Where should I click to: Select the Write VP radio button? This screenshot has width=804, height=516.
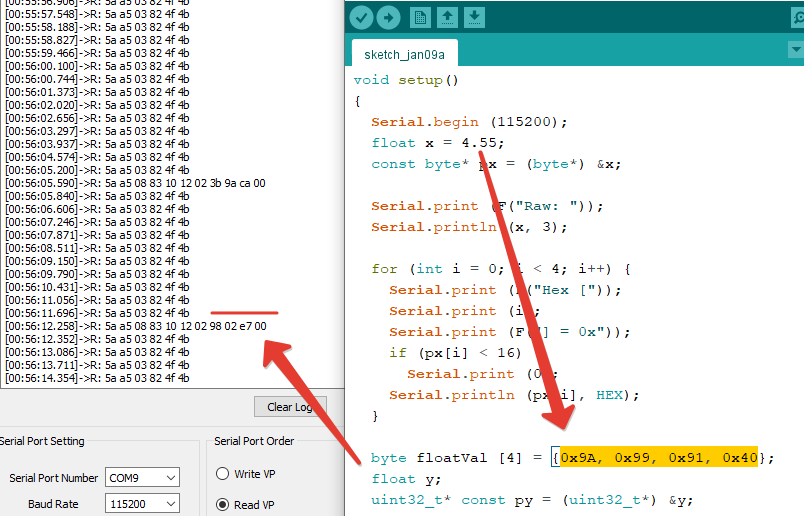pyautogui.click(x=223, y=473)
